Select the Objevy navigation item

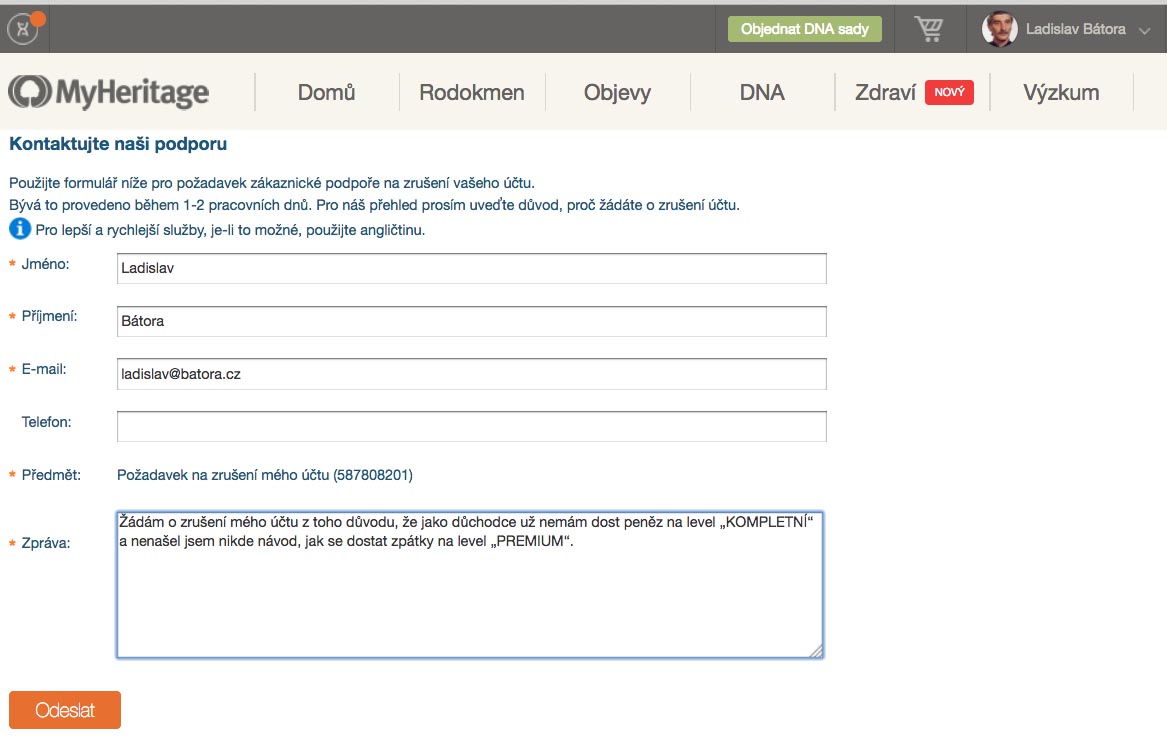pos(617,92)
